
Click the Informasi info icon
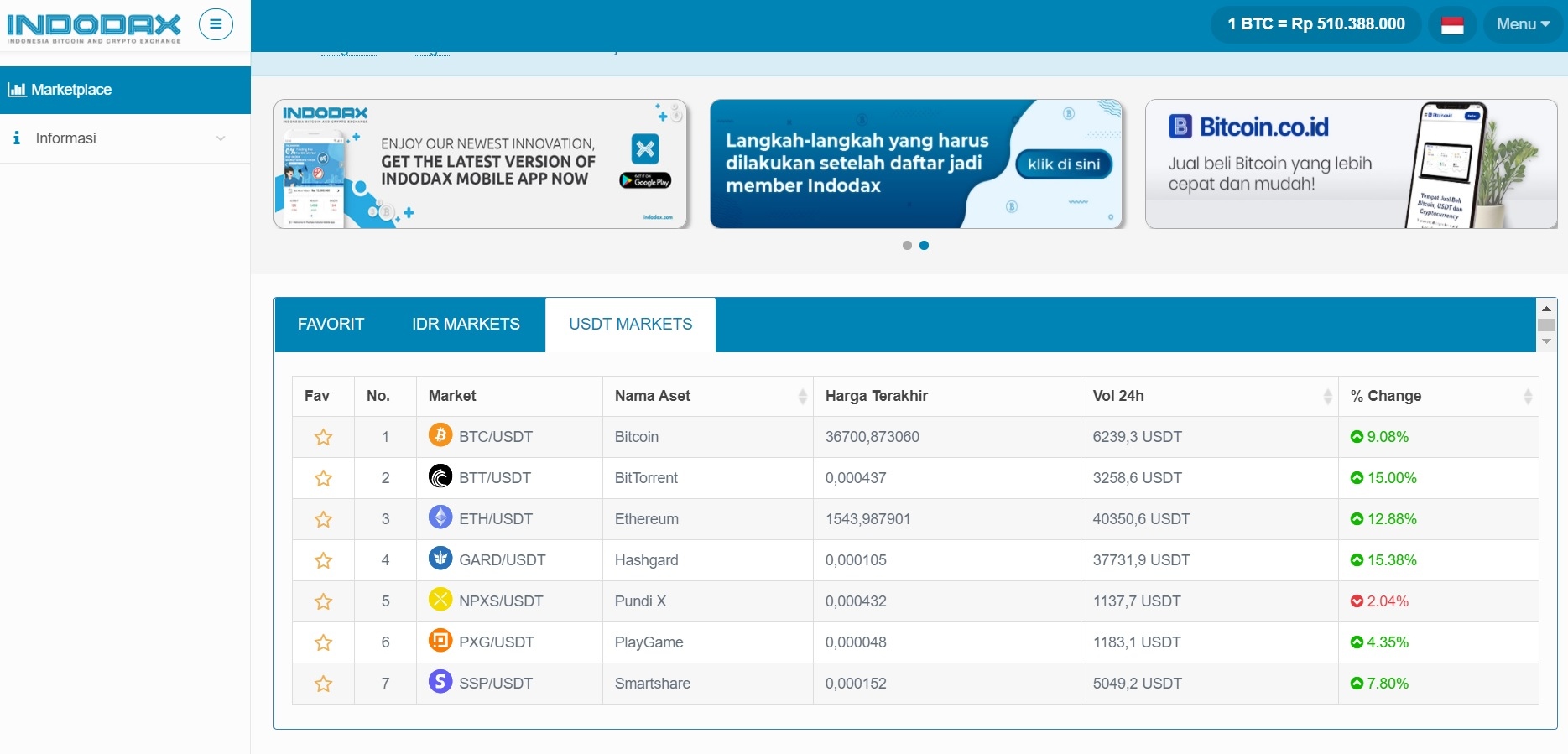[x=17, y=138]
